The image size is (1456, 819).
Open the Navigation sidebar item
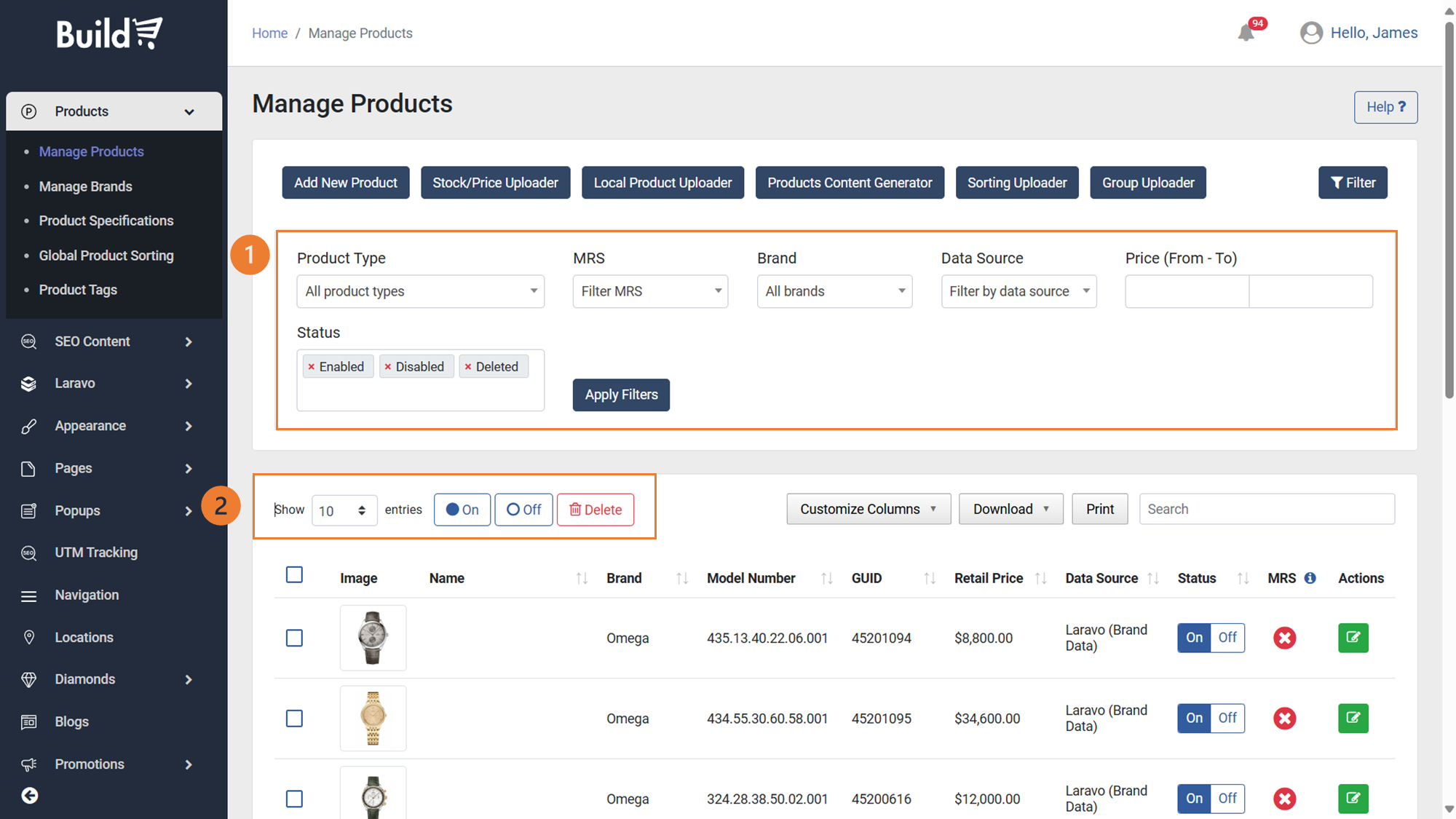click(x=87, y=595)
